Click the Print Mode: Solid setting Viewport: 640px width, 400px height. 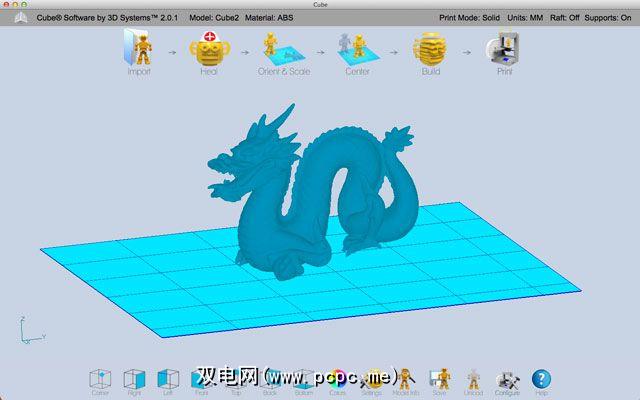pos(469,18)
